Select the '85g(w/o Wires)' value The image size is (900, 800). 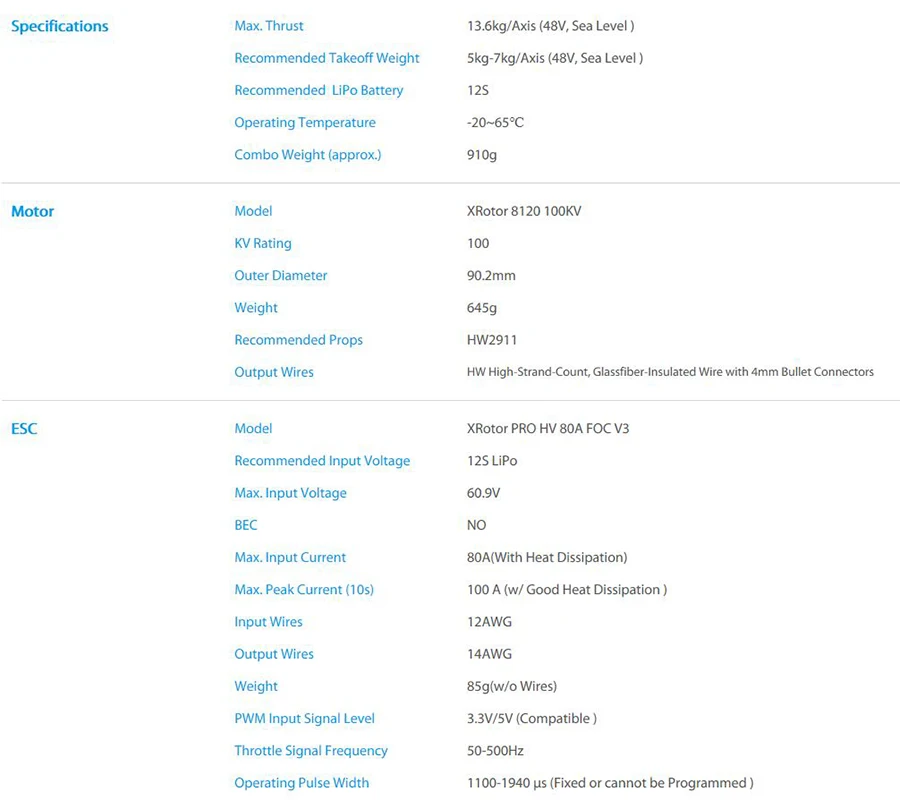[x=511, y=686]
